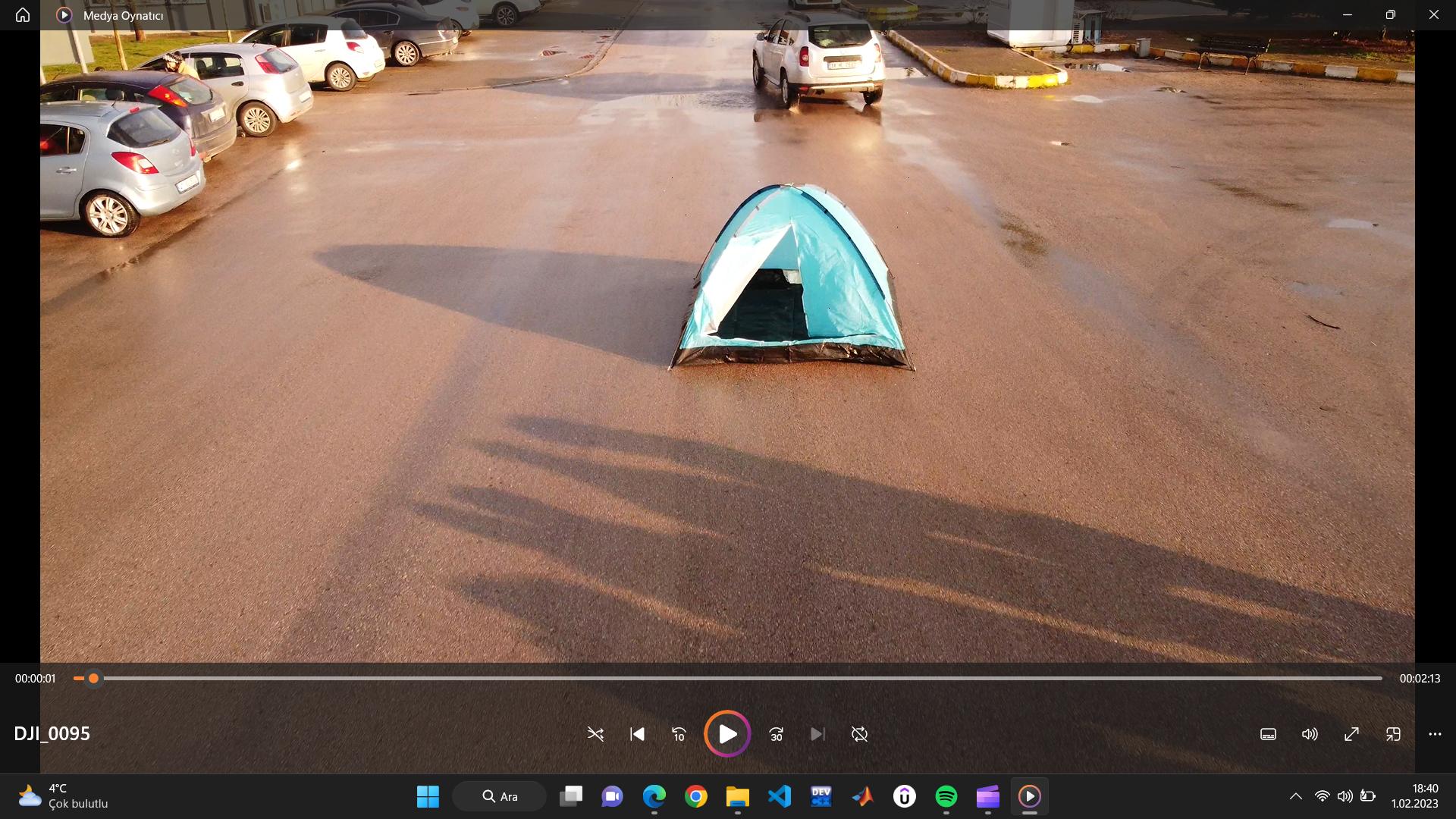Skip forward 30 seconds
1456x819 pixels.
[776, 734]
